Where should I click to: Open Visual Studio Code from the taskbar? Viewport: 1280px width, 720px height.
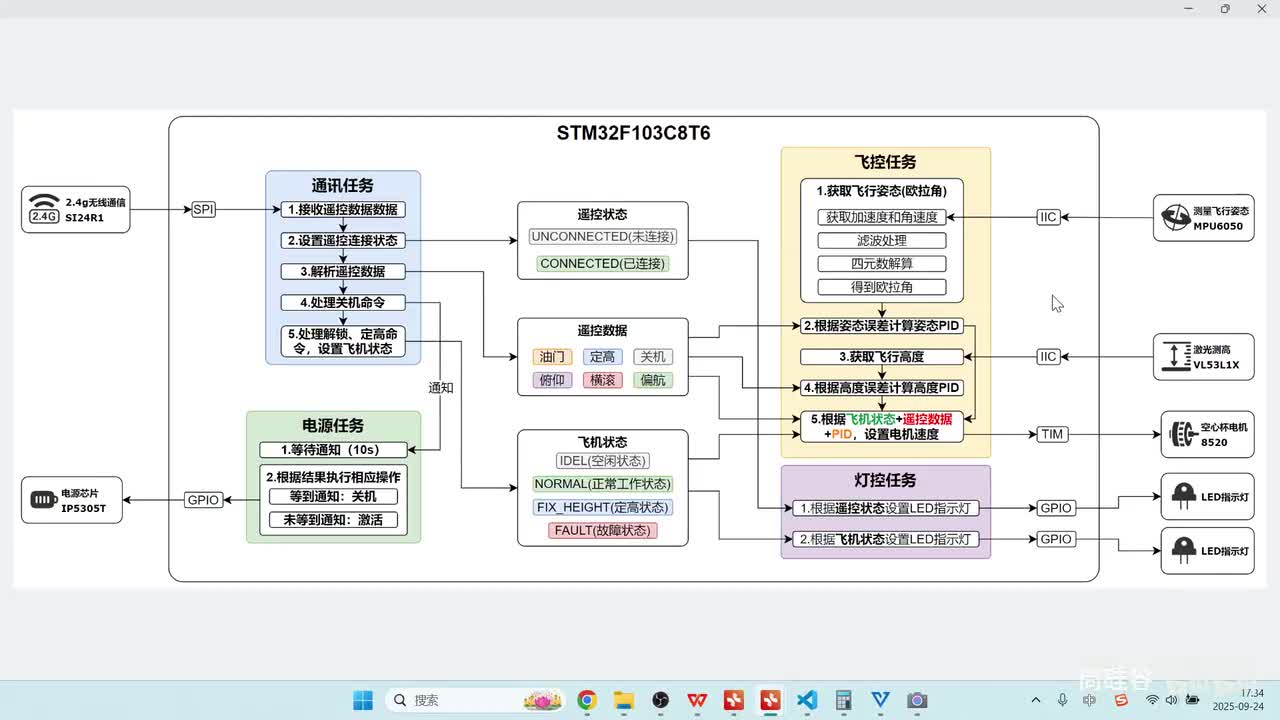coord(807,700)
